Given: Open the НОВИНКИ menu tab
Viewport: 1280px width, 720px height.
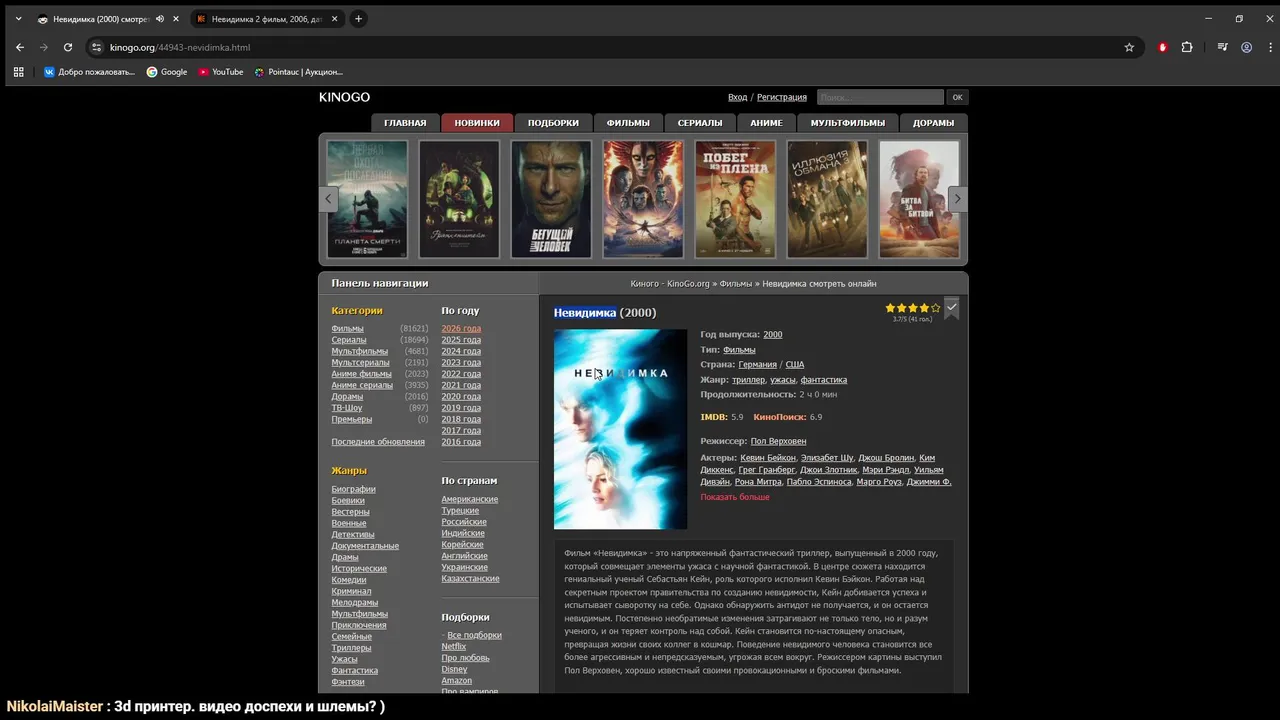Looking at the screenshot, I should (x=477, y=123).
